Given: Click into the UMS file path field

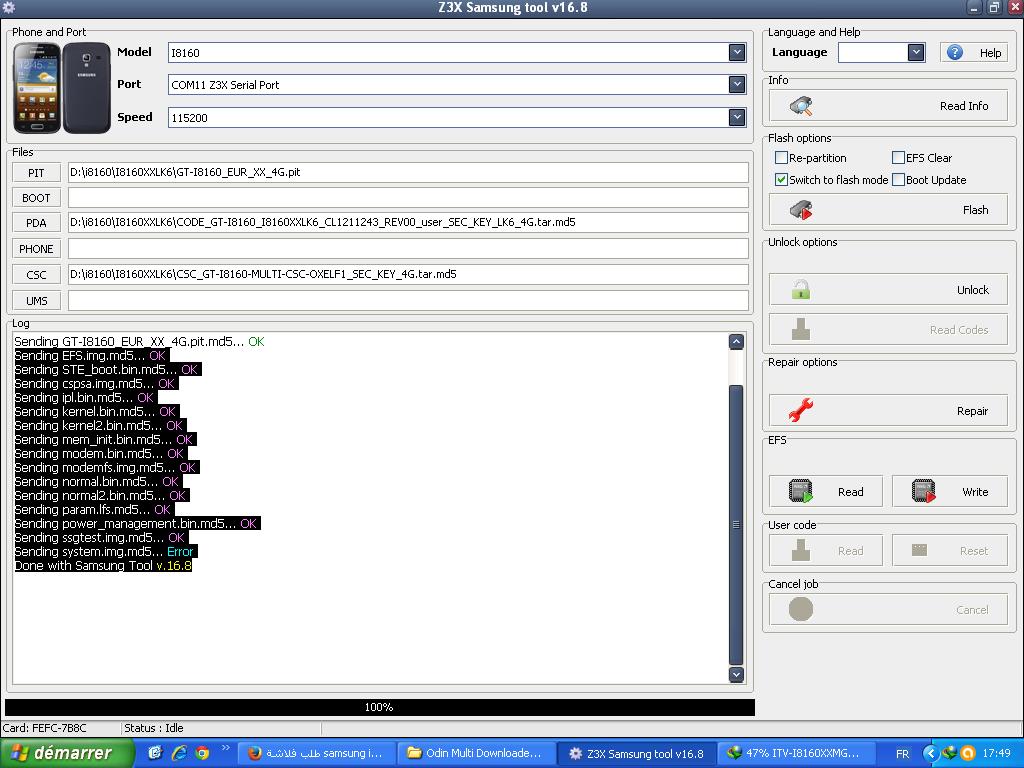Looking at the screenshot, I should [408, 300].
